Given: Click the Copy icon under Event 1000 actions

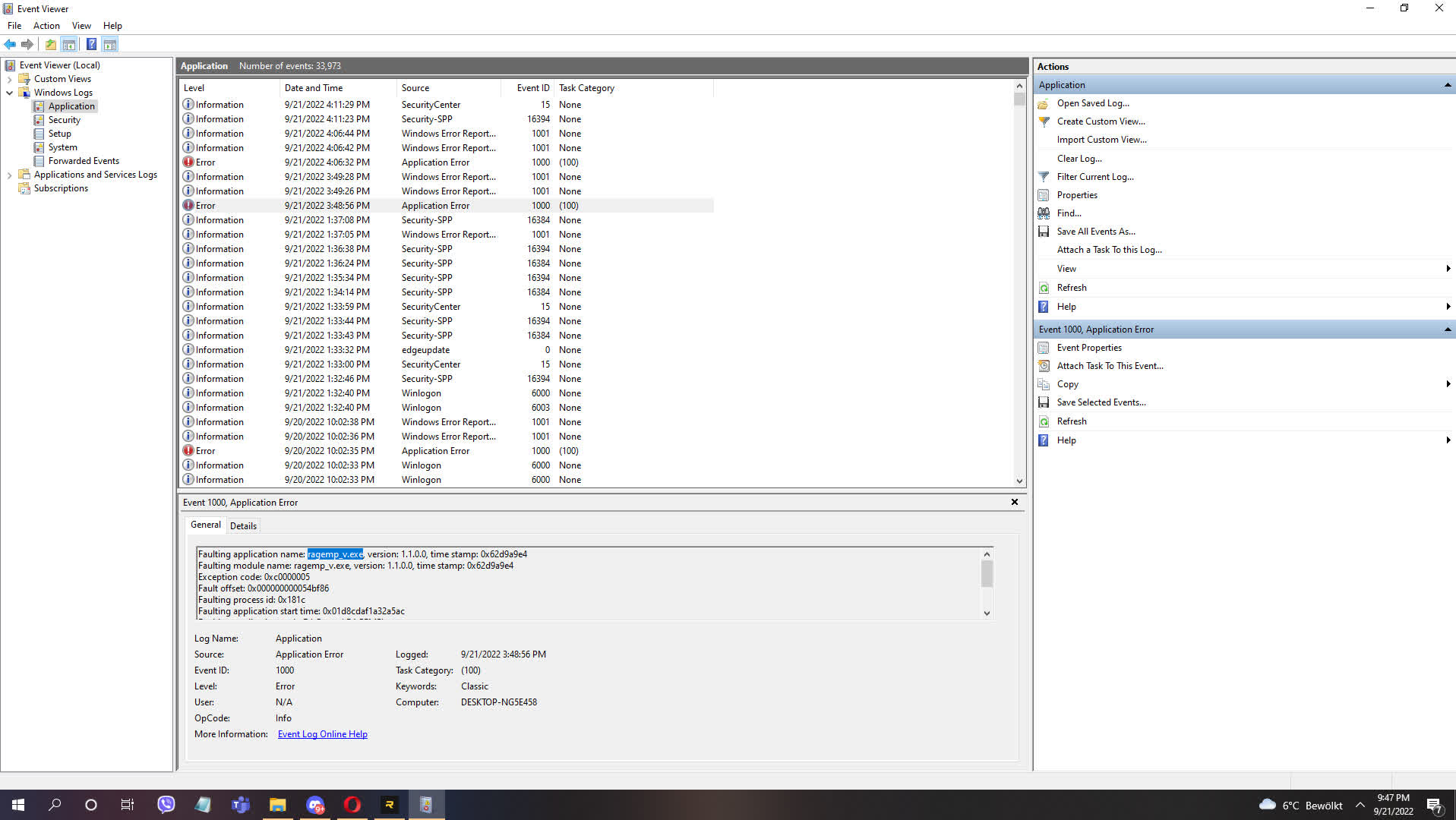Looking at the screenshot, I should point(1044,383).
